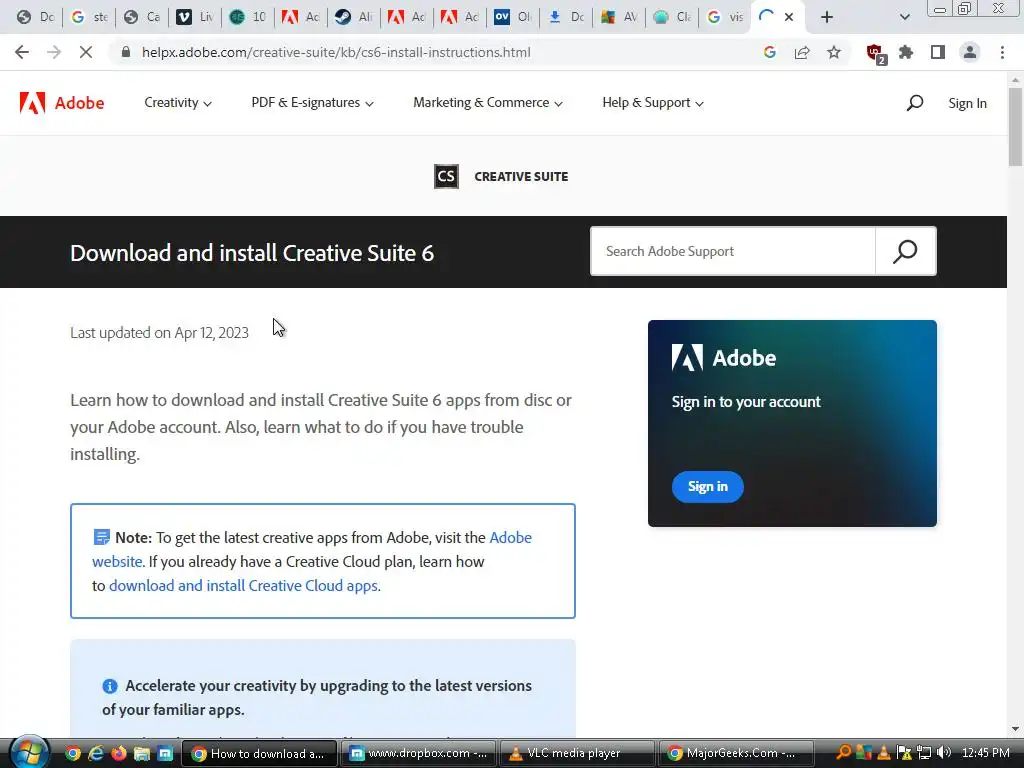The height and width of the screenshot is (768, 1024).
Task: Click the Adobe wordmark in the header
Action: (x=79, y=103)
